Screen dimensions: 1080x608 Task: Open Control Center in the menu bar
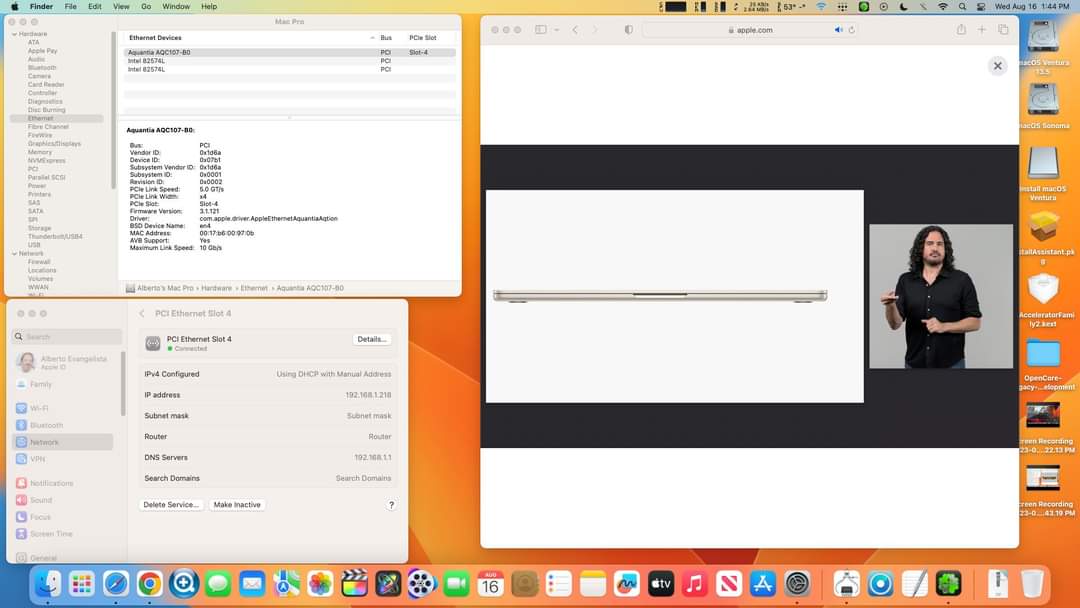point(981,7)
